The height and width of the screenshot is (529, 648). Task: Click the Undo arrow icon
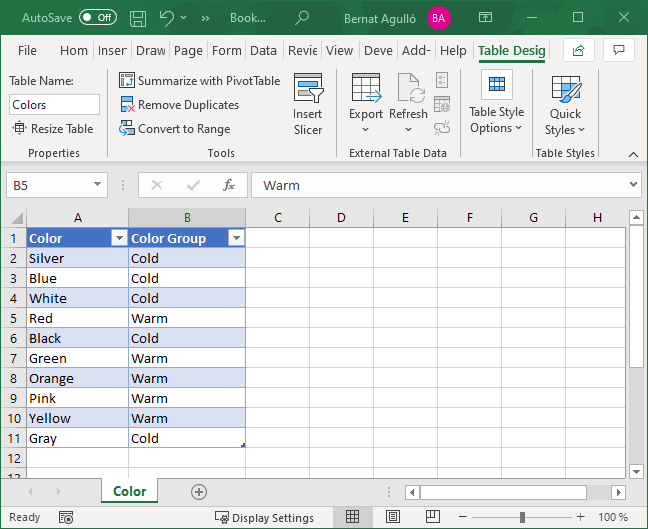click(168, 18)
